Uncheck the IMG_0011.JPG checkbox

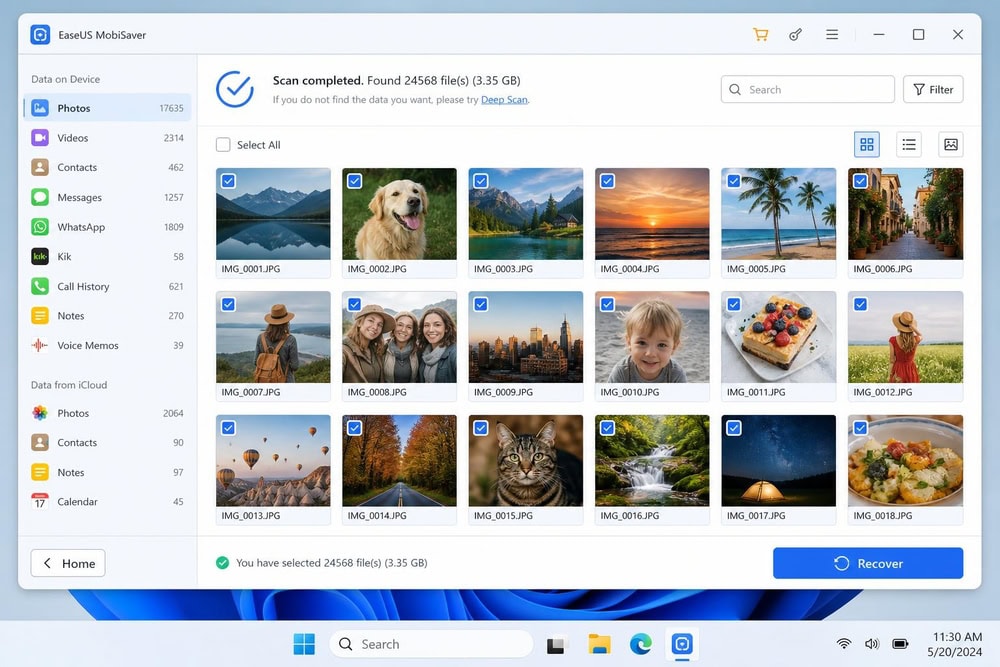tap(734, 304)
